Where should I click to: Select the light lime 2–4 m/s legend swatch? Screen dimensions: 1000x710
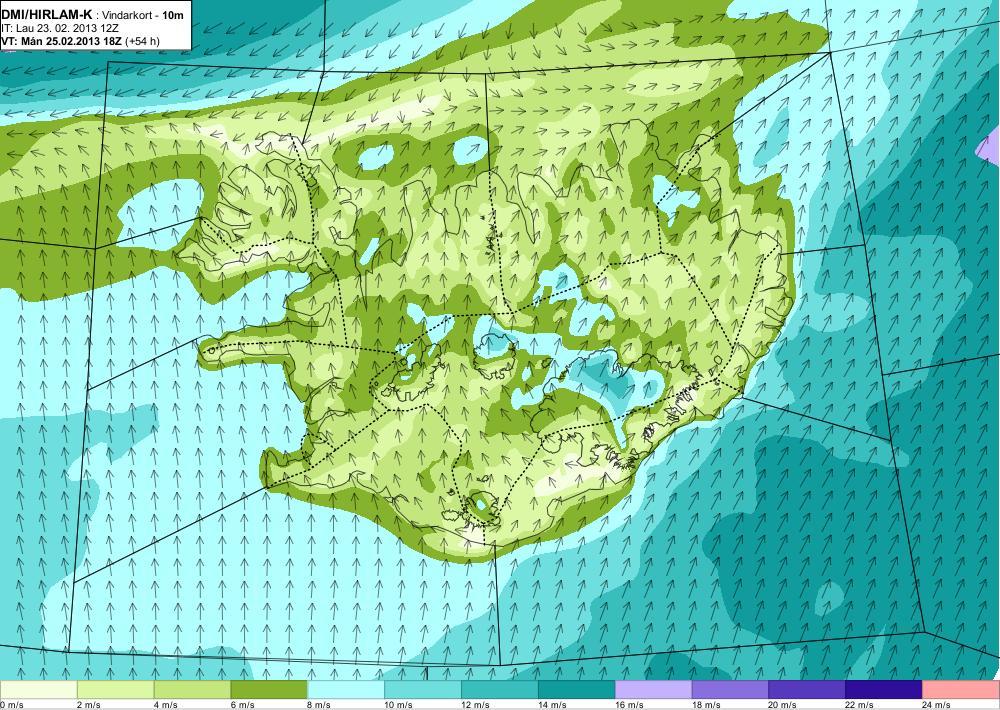click(115, 690)
